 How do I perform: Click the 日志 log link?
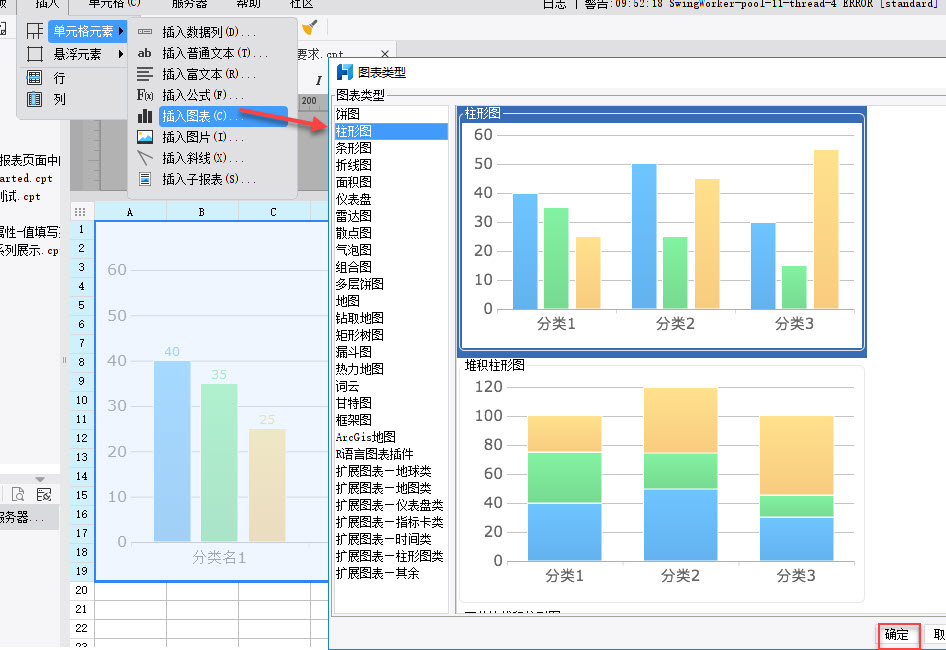[x=554, y=4]
